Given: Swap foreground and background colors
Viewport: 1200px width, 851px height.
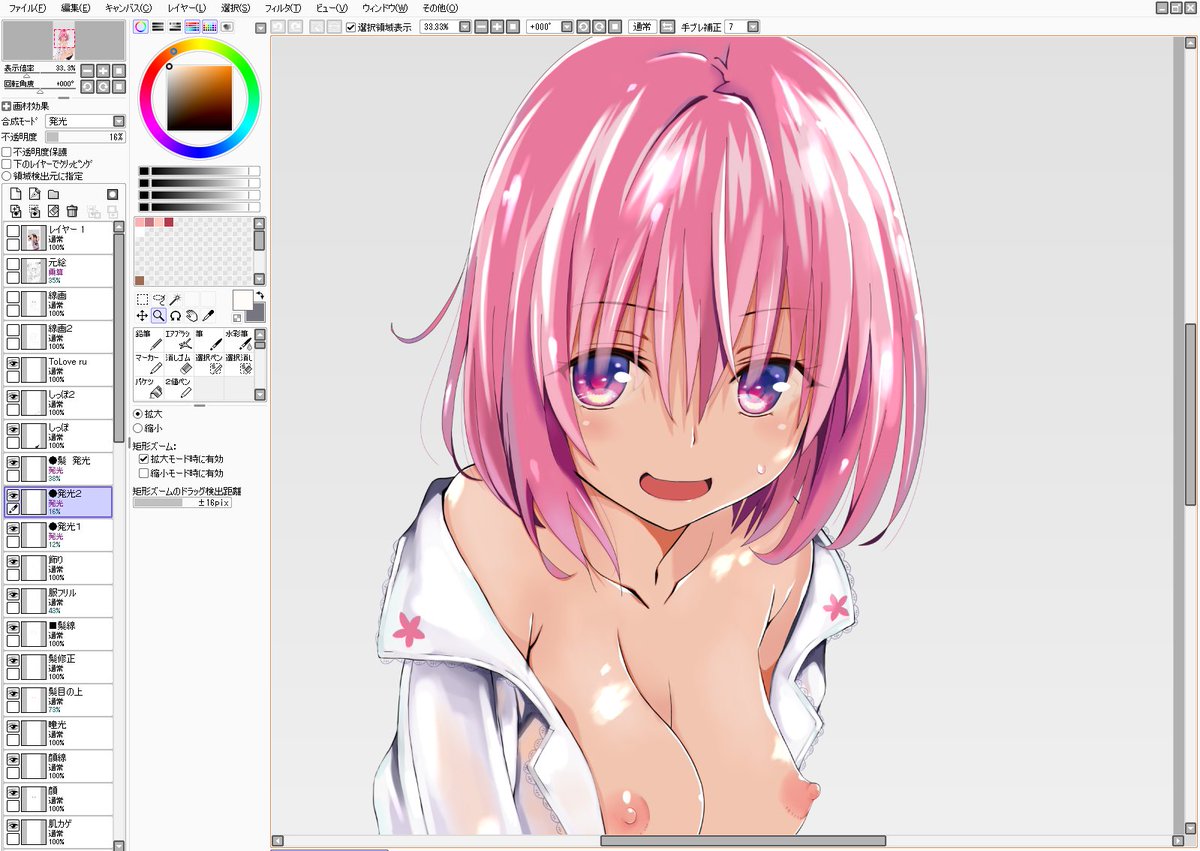Looking at the screenshot, I should tap(259, 295).
